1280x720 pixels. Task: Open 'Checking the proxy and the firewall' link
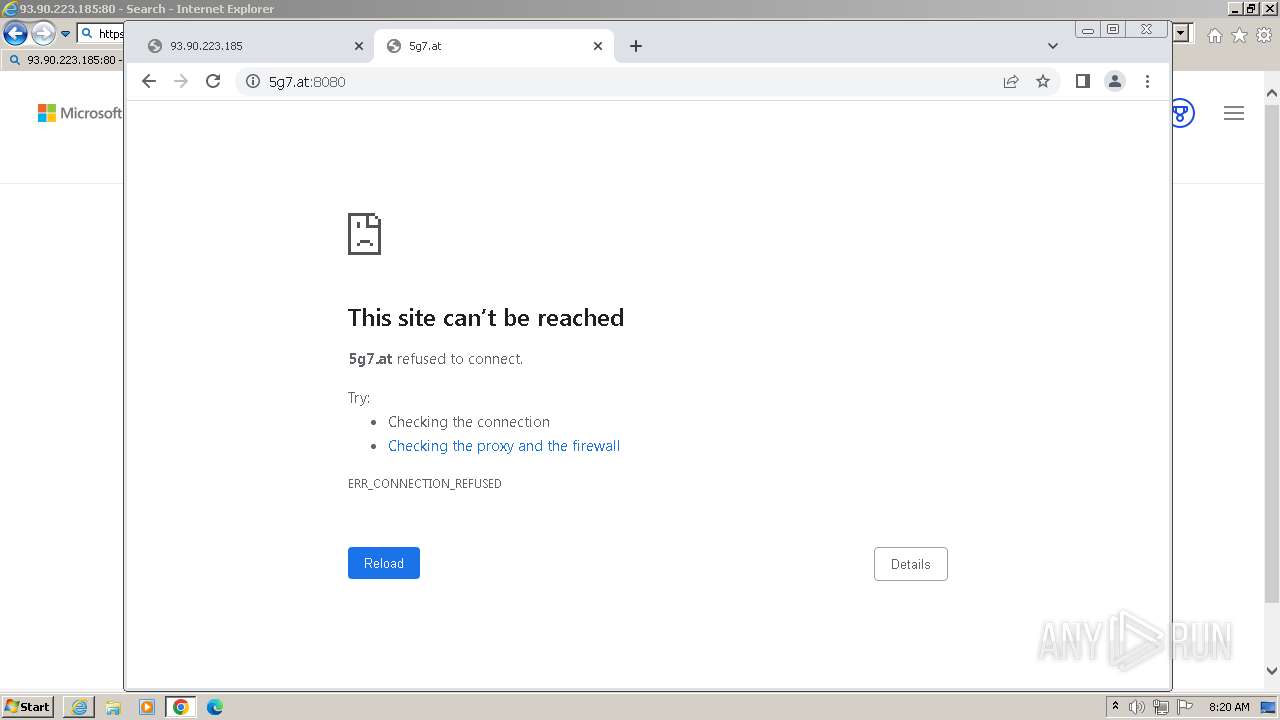click(x=504, y=446)
